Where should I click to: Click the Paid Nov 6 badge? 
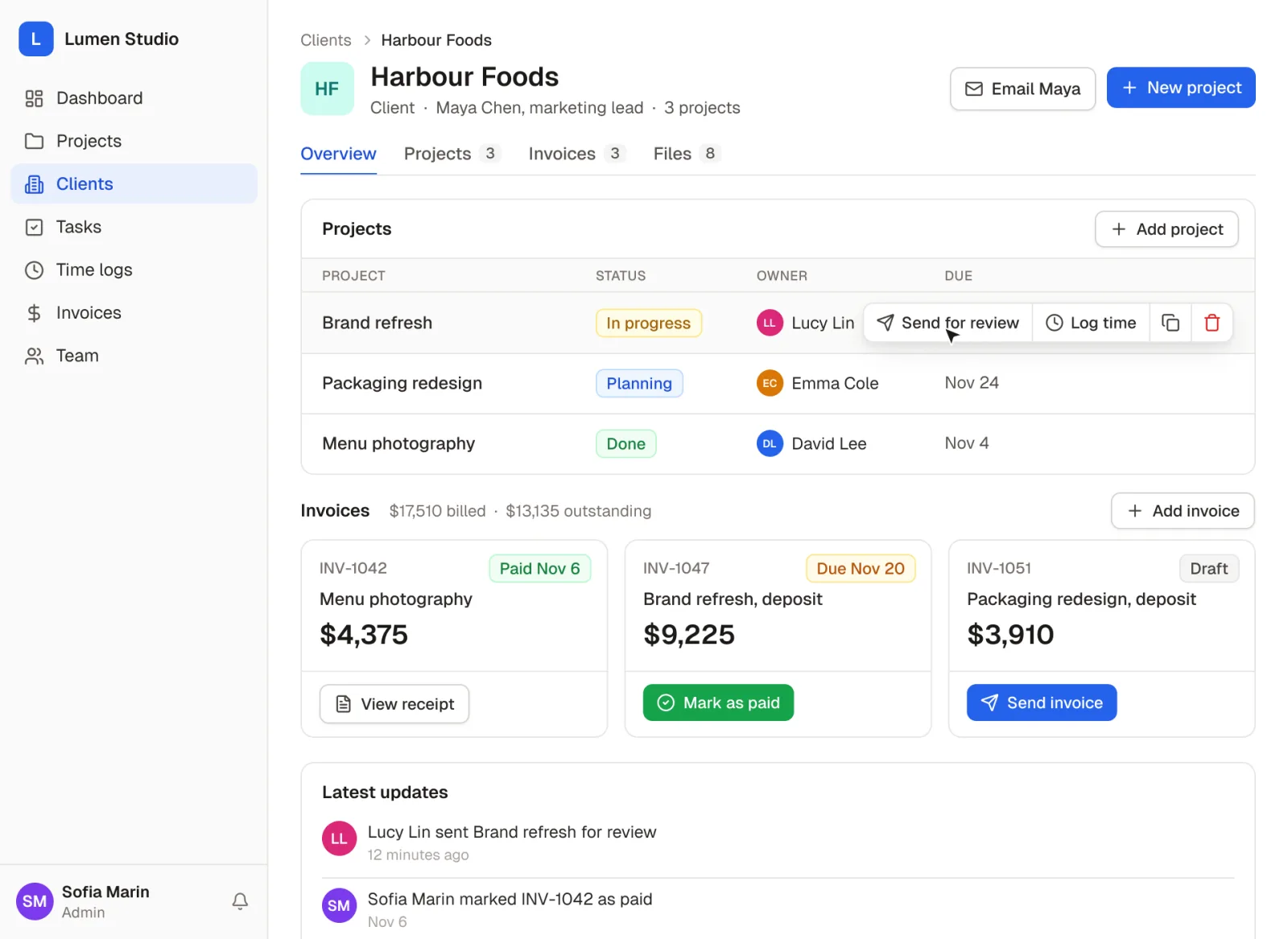pyautogui.click(x=540, y=568)
